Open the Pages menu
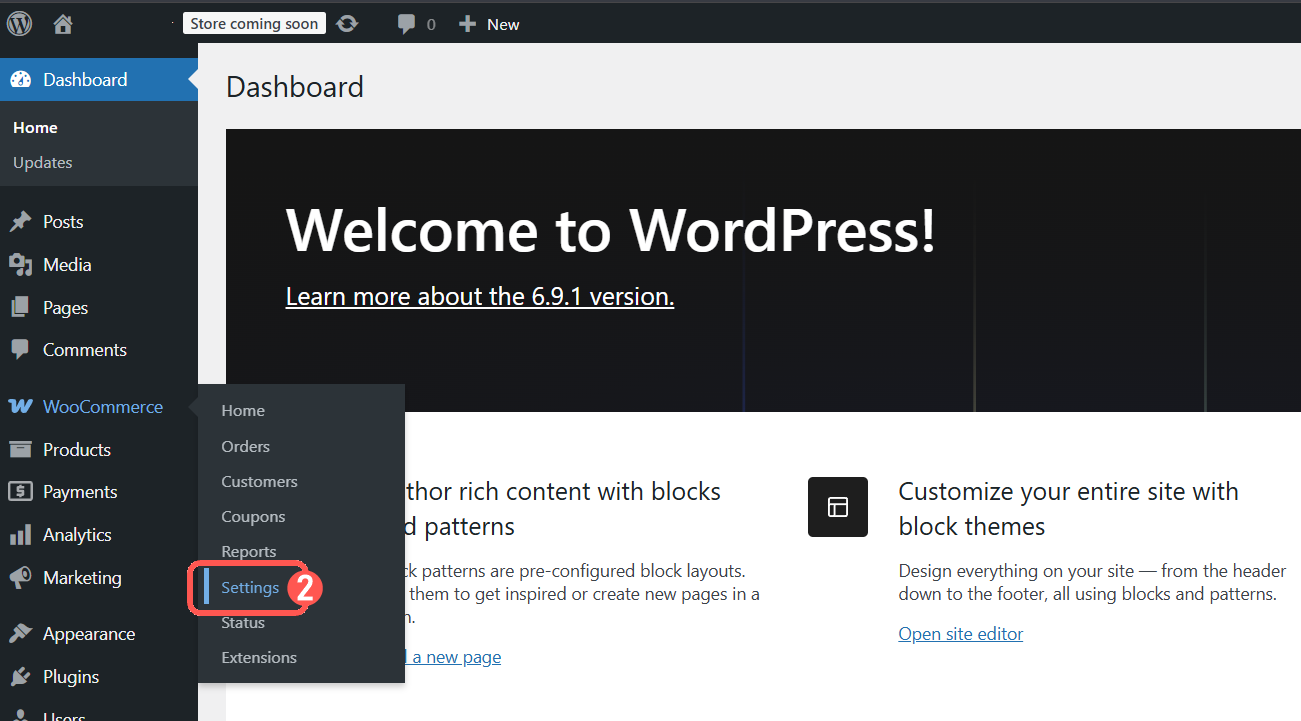1301x721 pixels. (66, 308)
